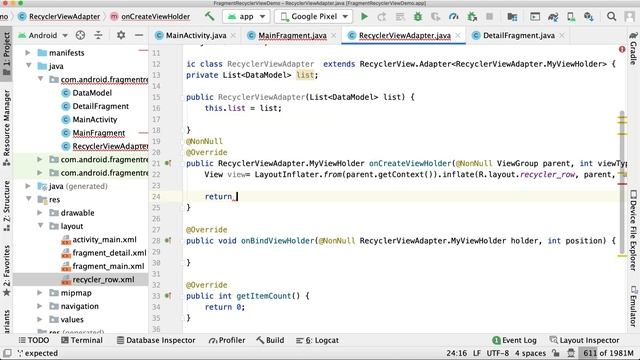Open the Profiler tool window at bottom
The width and height of the screenshot is (640, 360).
point(227,340)
